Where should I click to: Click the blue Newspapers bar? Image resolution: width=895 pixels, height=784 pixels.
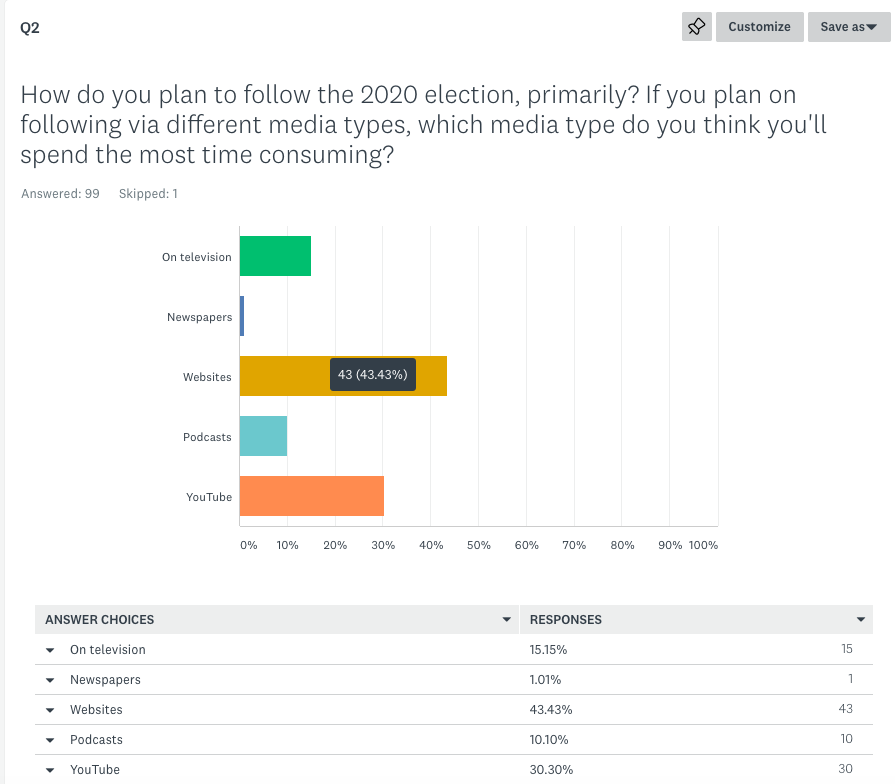(242, 316)
